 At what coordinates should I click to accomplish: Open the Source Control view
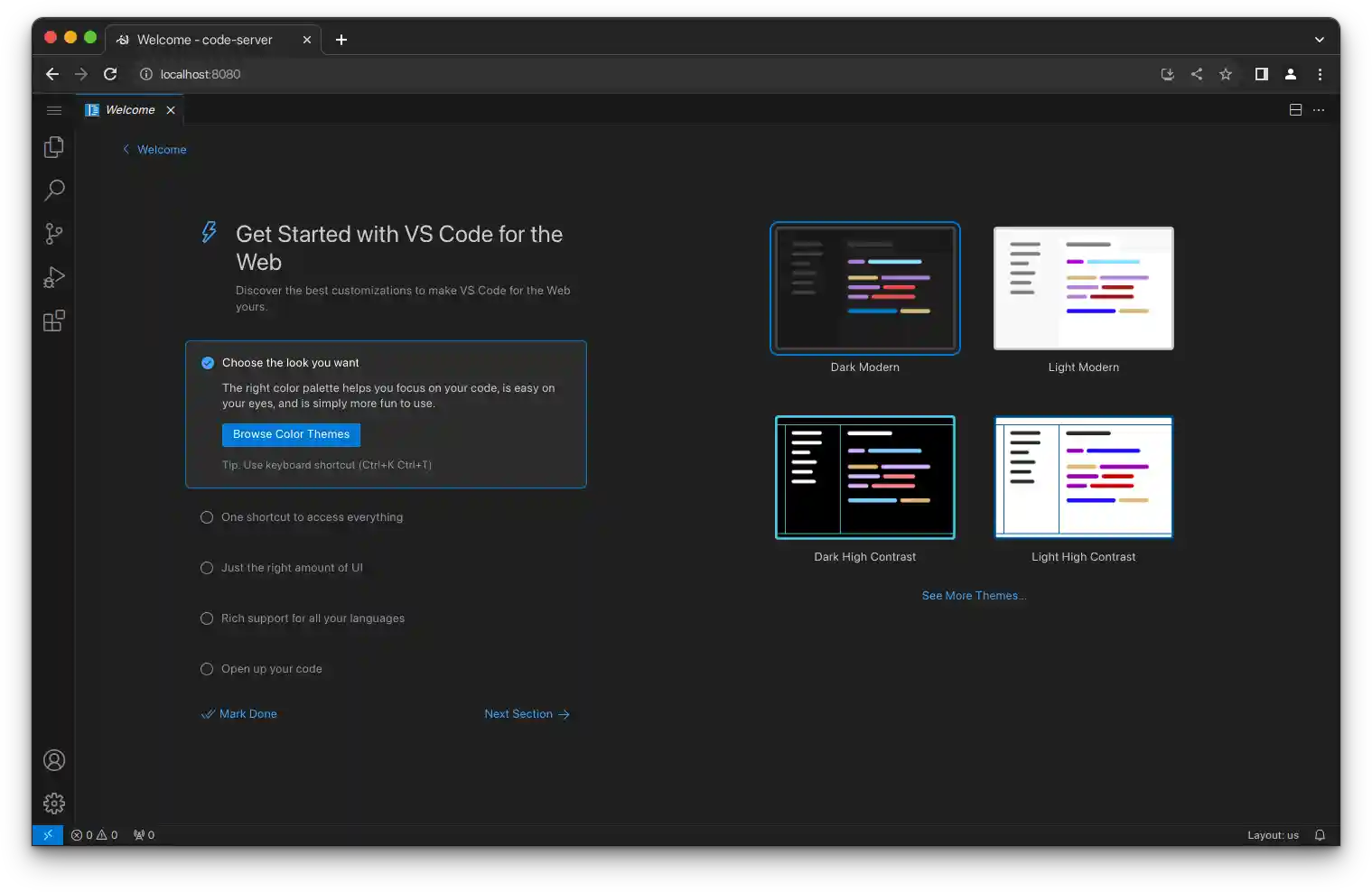(x=53, y=233)
